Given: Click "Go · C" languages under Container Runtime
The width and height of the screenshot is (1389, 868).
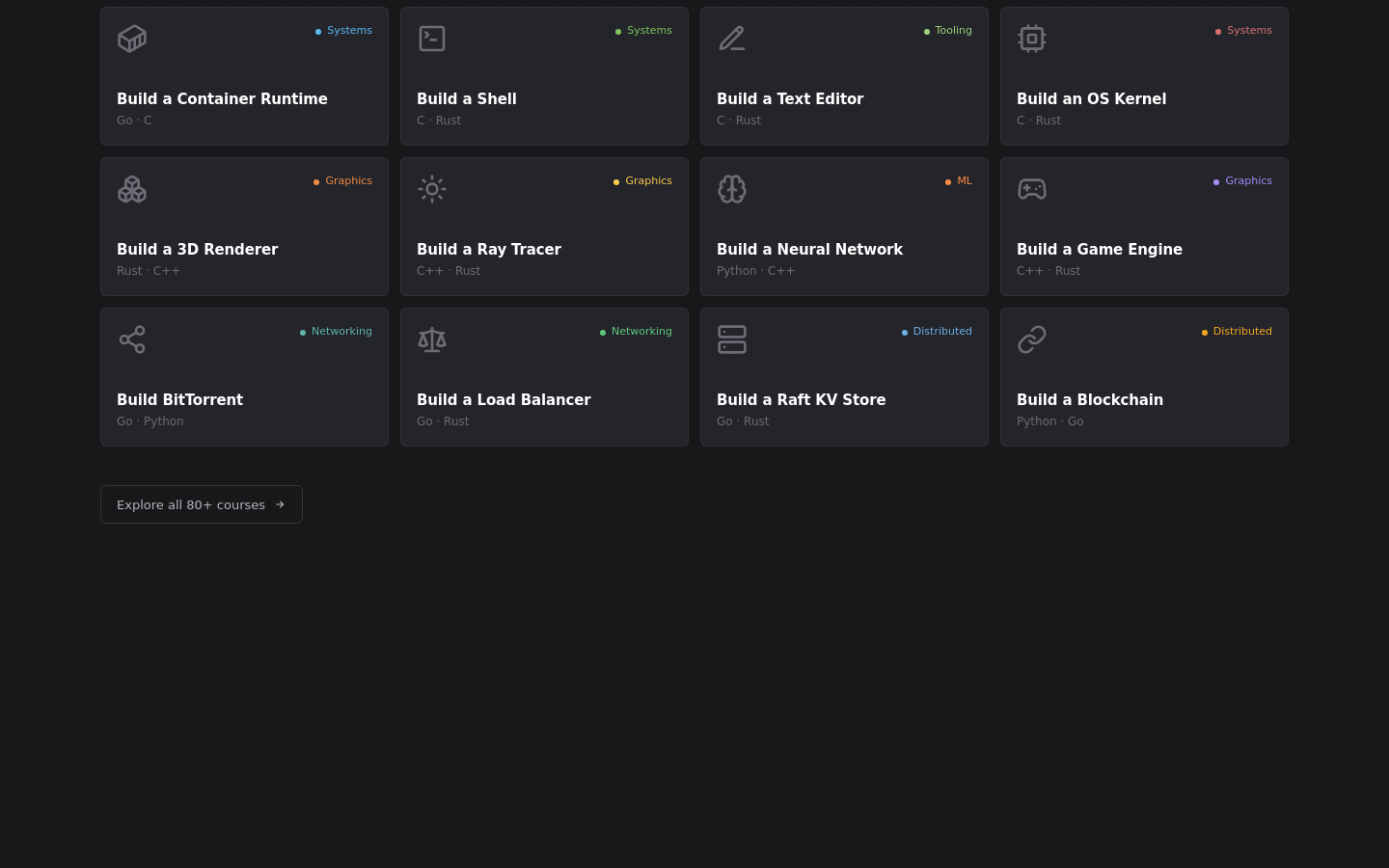Looking at the screenshot, I should click(x=134, y=121).
